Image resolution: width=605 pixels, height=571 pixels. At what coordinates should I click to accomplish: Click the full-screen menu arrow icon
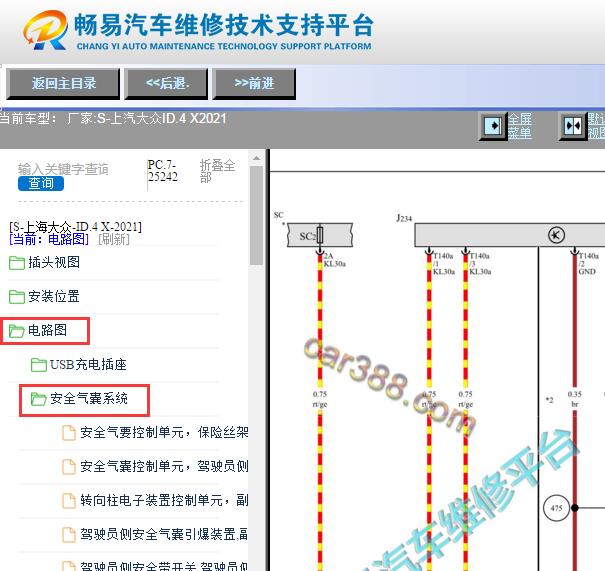pyautogui.click(x=493, y=126)
